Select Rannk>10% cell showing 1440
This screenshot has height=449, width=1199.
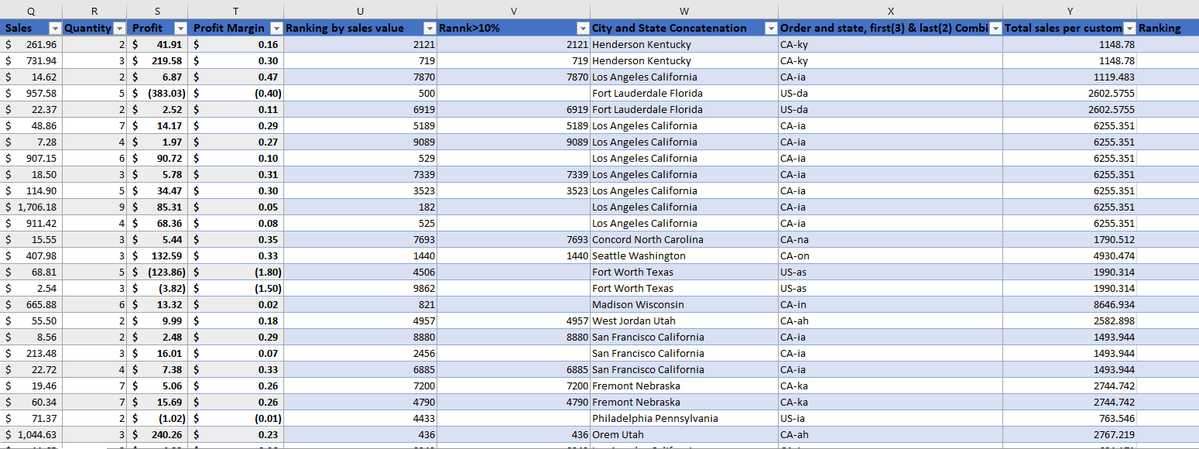tap(514, 256)
